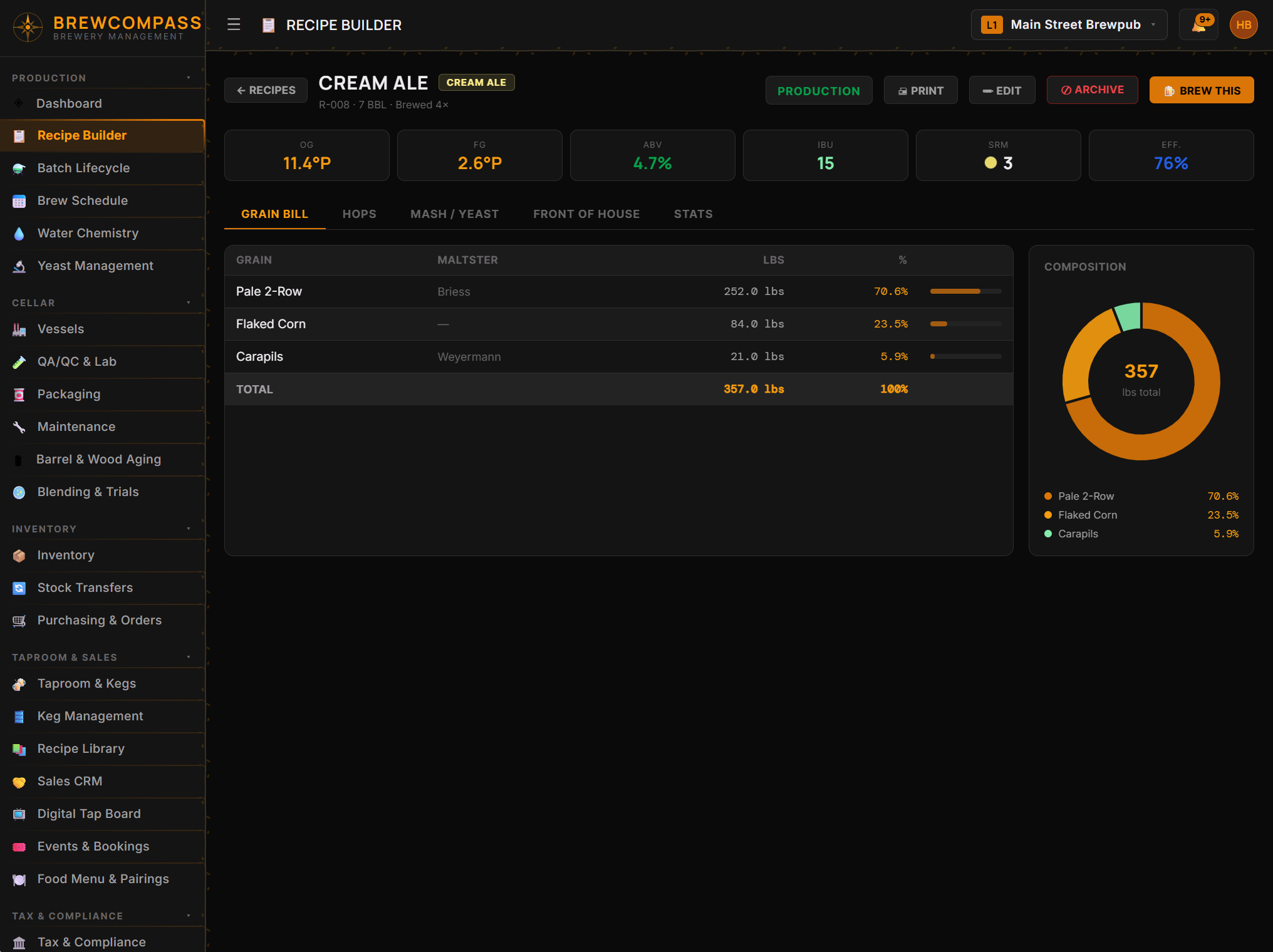The height and width of the screenshot is (952, 1273).
Task: Click the PRINT button
Action: (920, 91)
